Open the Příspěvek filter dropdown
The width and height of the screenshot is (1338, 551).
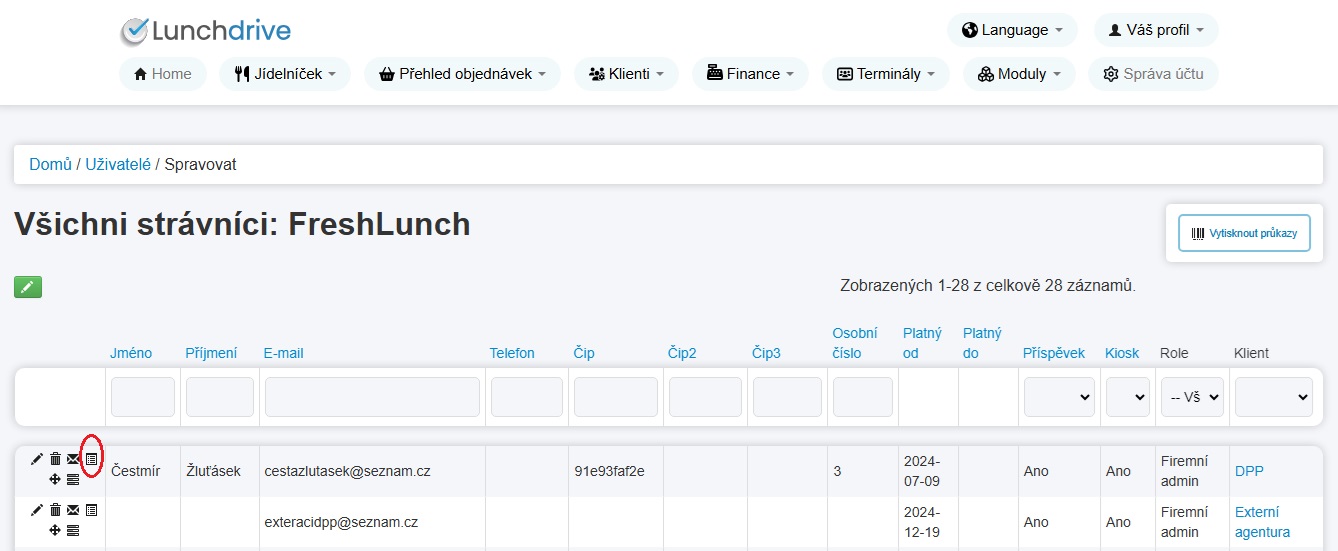pyautogui.click(x=1059, y=397)
